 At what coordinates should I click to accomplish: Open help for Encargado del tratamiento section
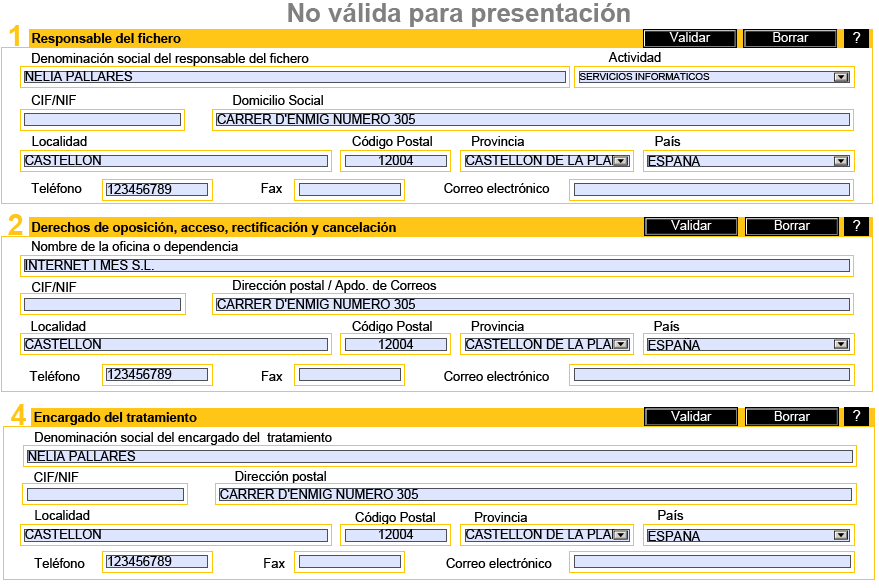[x=857, y=416]
